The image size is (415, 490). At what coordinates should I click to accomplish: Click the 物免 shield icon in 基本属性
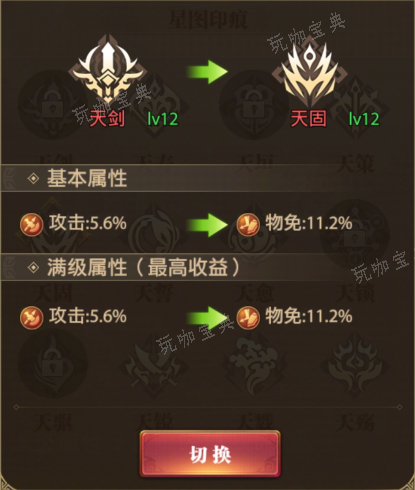(x=248, y=225)
